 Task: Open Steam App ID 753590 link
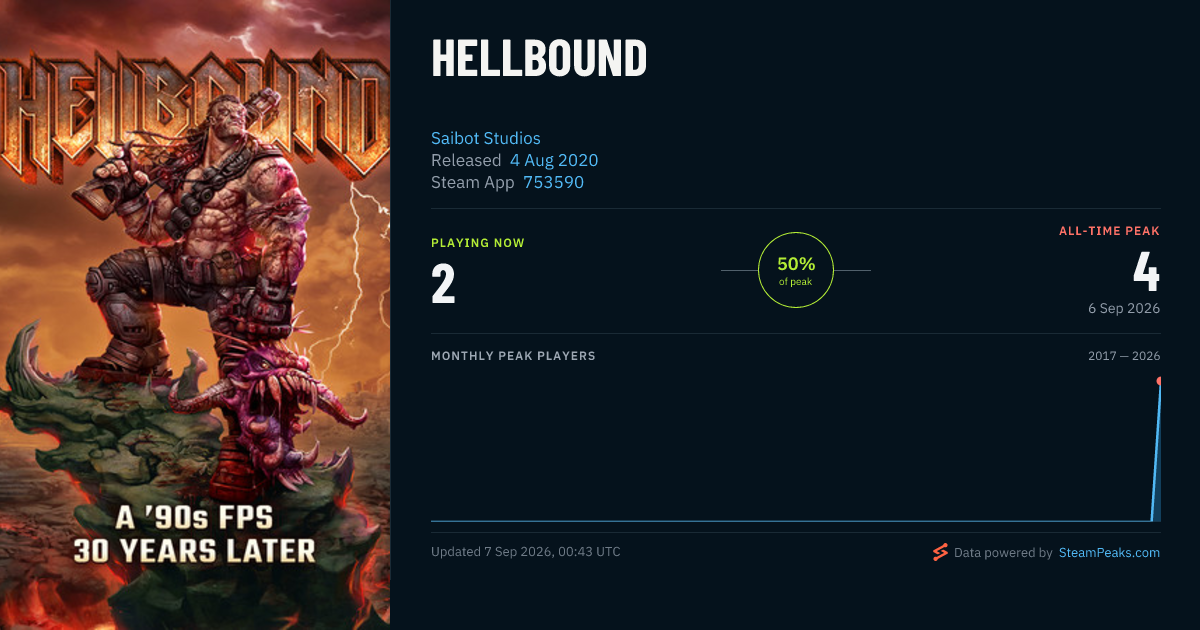point(554,182)
